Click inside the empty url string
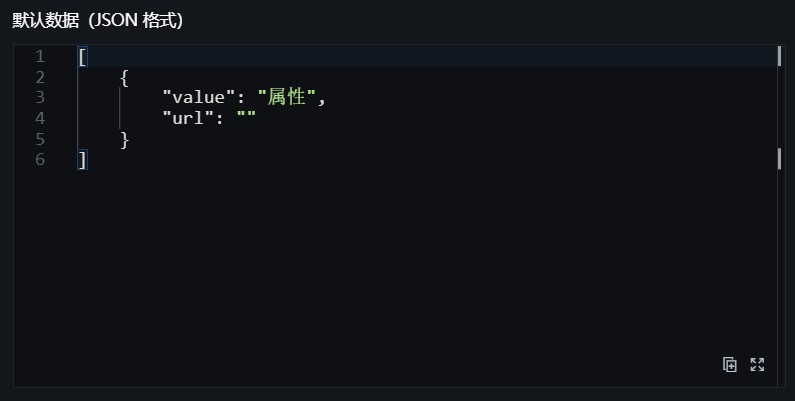The image size is (795, 401). [x=246, y=117]
